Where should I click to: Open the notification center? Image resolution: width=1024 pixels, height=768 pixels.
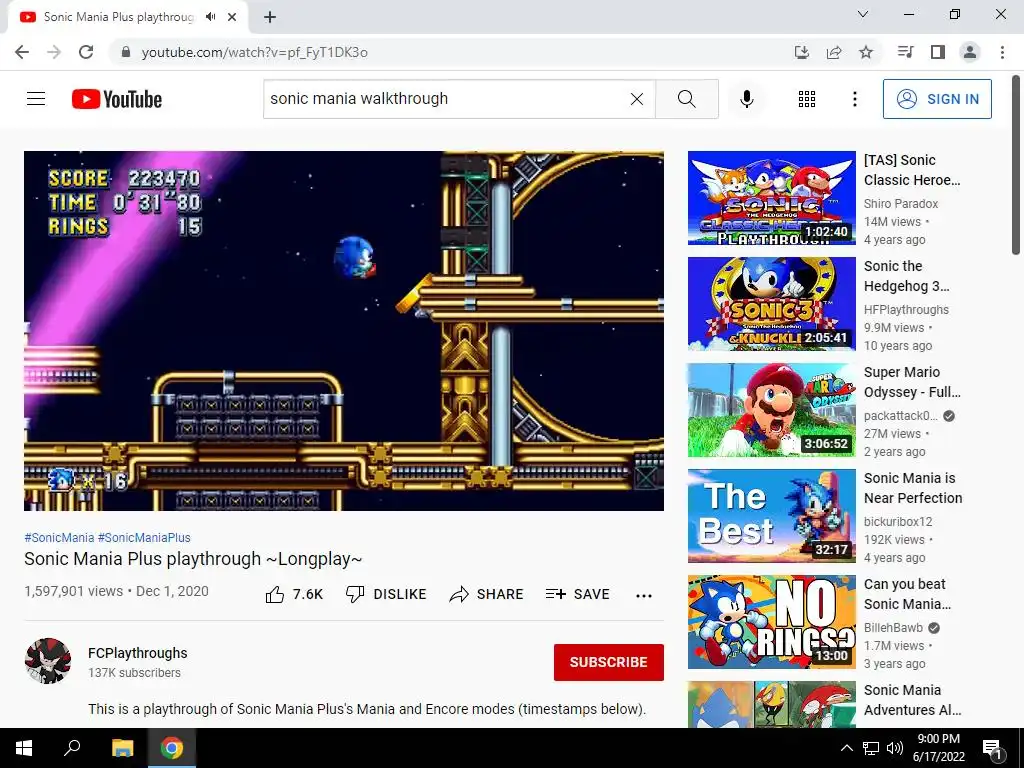point(993,748)
